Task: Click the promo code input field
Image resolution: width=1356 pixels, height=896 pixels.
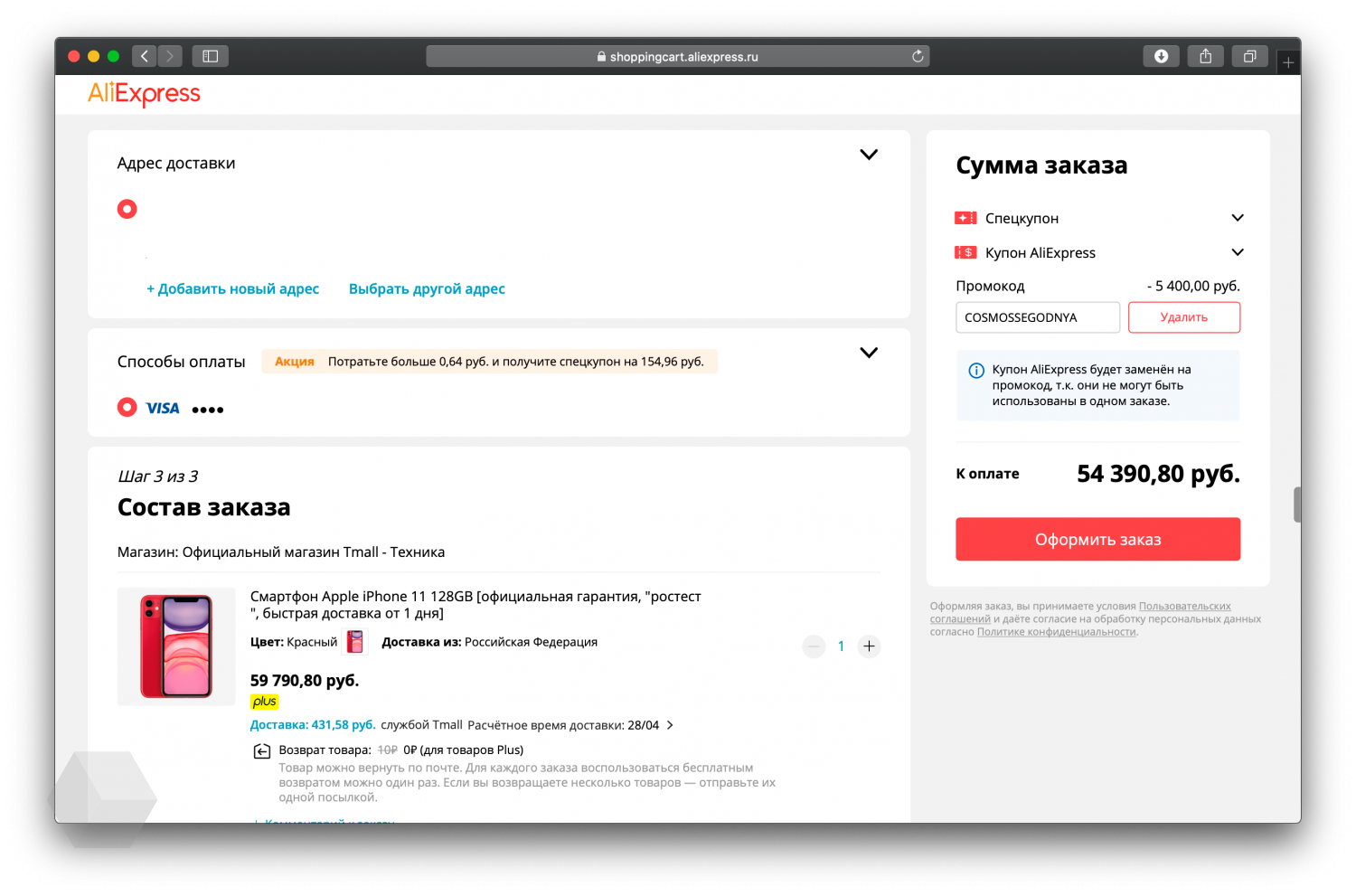Action: [x=1038, y=317]
